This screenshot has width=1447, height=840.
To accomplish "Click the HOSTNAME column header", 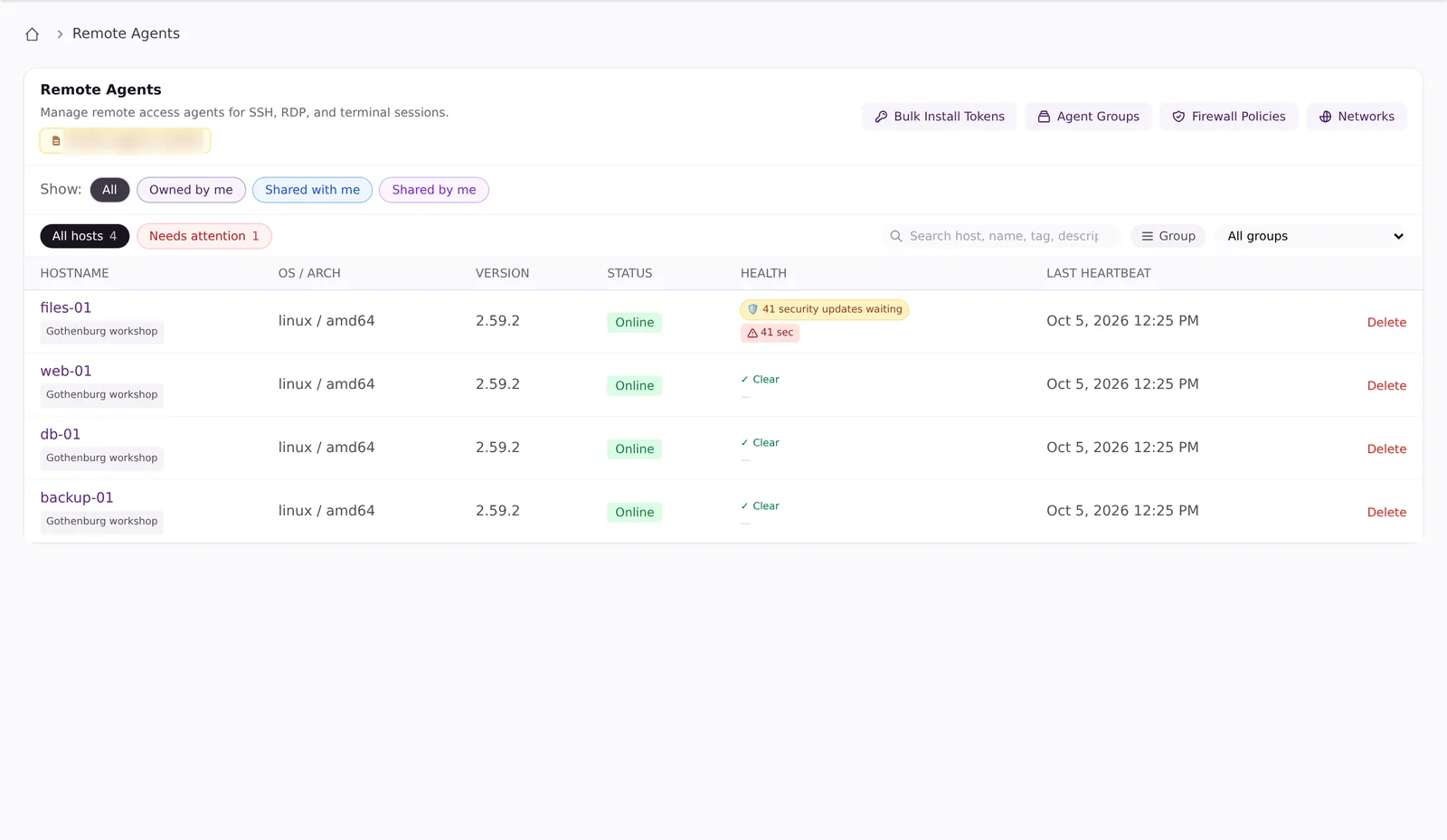I will [74, 273].
